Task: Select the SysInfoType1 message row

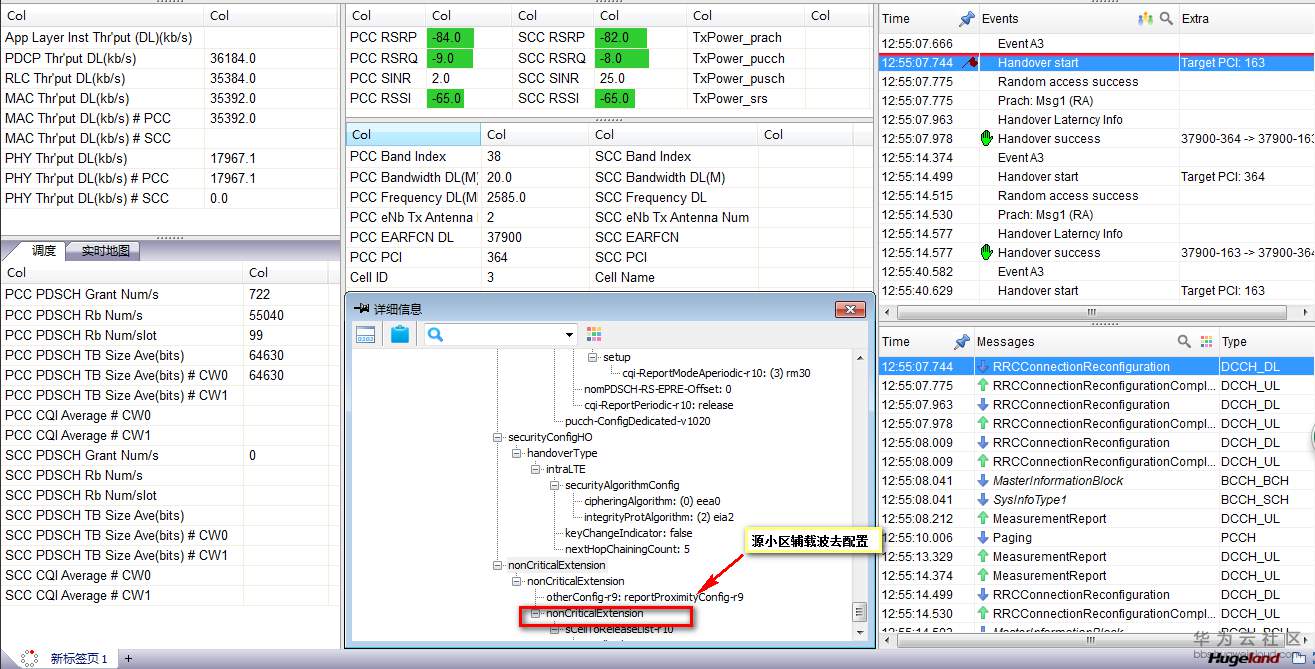Action: coord(1095,500)
